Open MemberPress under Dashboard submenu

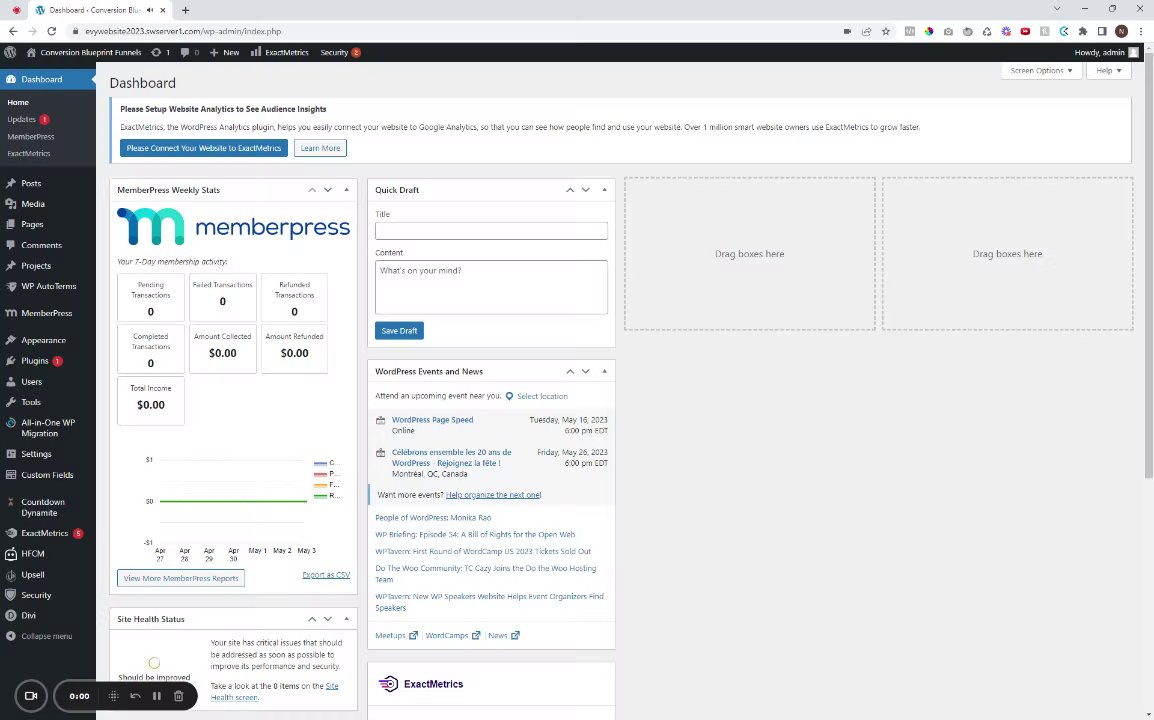tap(31, 136)
